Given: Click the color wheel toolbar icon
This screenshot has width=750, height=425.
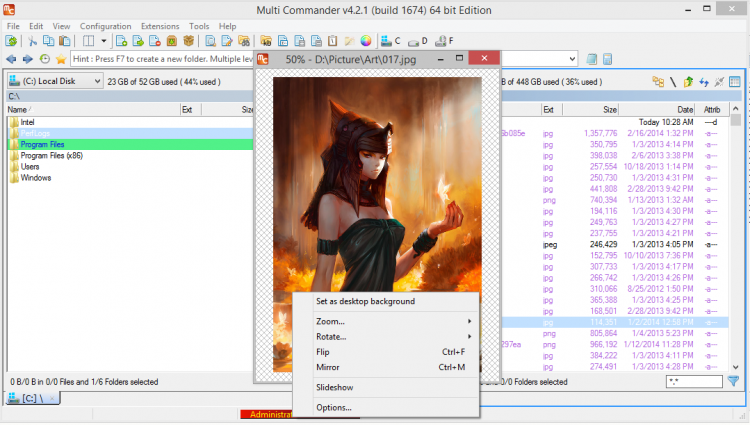Looking at the screenshot, I should point(366,41).
